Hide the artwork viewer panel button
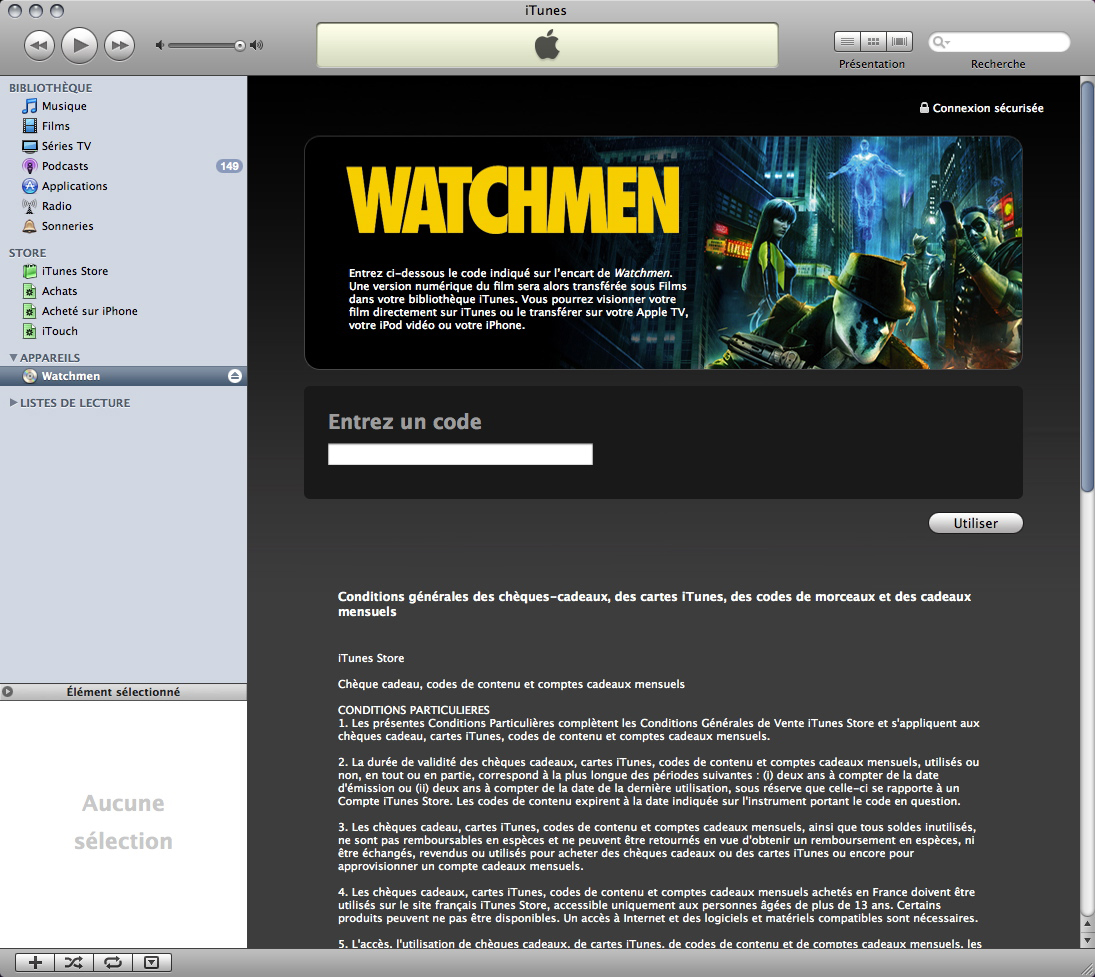Screen dimensions: 1095x977 click(152, 962)
